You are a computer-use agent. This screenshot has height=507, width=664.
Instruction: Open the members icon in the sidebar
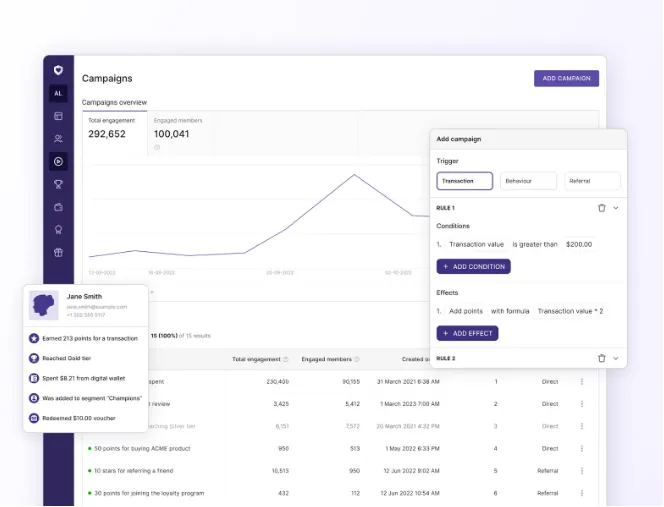(58, 139)
